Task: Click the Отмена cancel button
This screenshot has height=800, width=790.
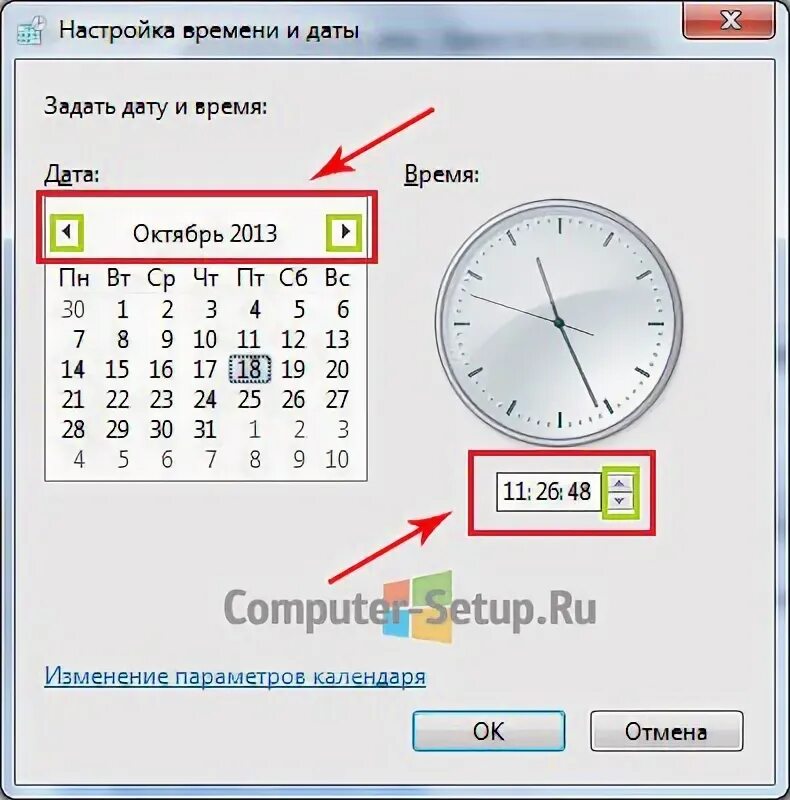Action: click(666, 731)
